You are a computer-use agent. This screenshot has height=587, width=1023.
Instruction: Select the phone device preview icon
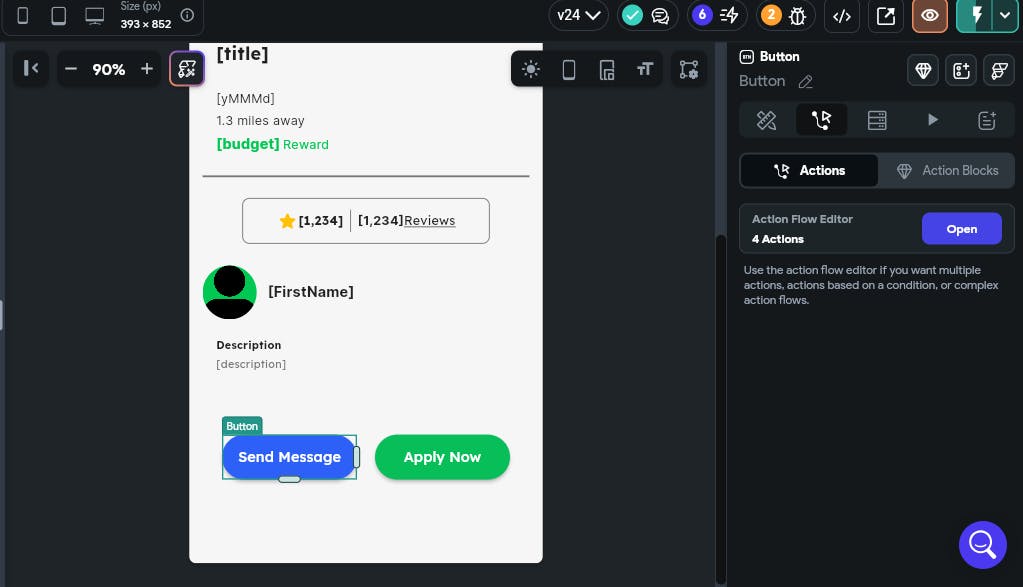22,16
